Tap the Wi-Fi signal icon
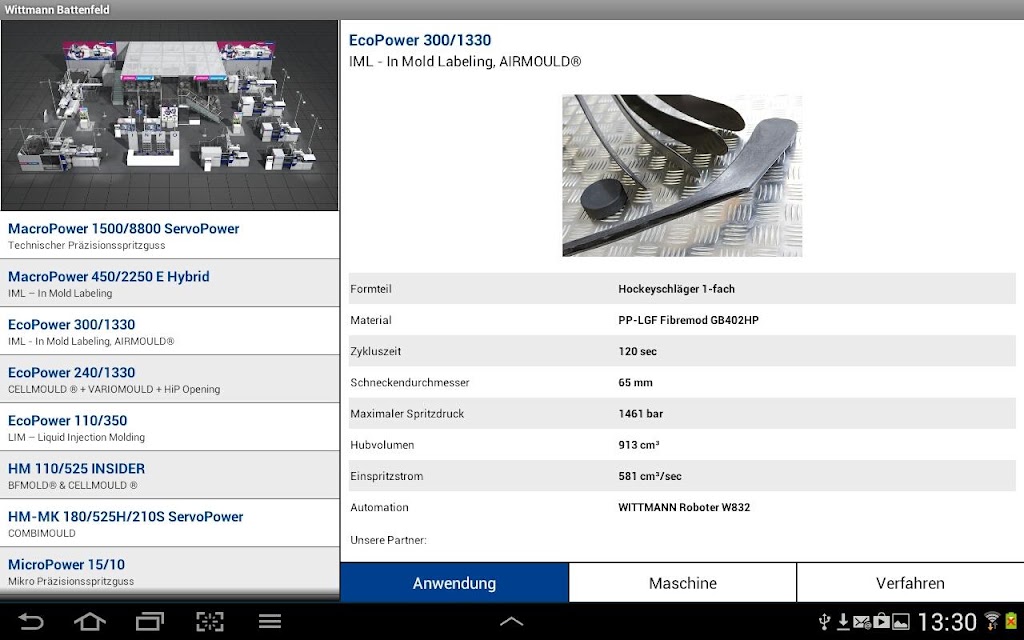Viewport: 1024px width, 640px height. pos(992,620)
